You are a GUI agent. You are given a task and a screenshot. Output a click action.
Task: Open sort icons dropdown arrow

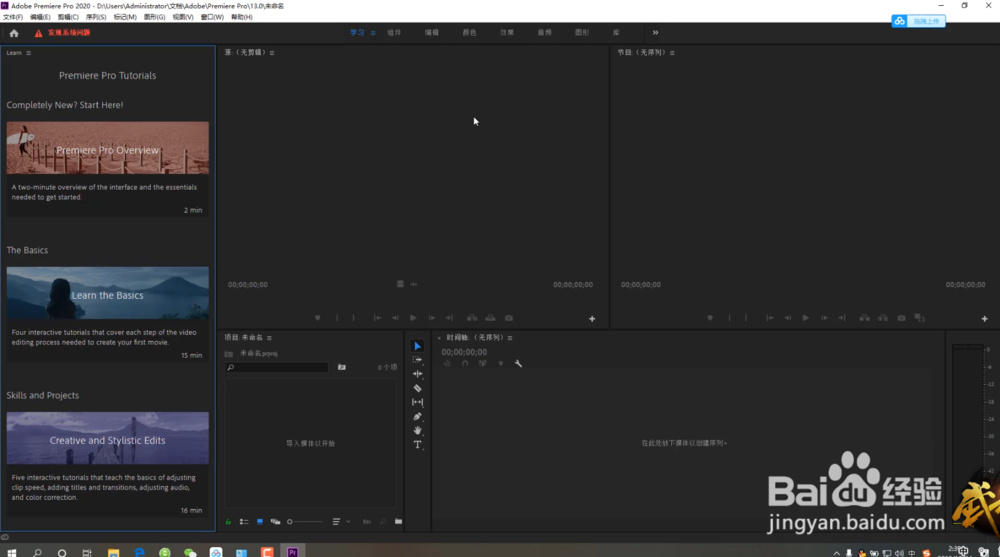pos(348,522)
